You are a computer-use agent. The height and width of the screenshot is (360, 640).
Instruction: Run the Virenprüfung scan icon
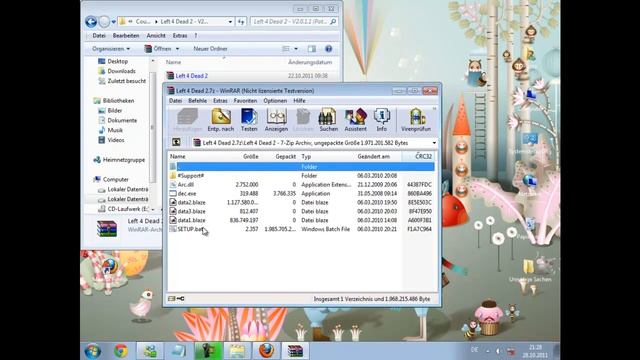416,120
